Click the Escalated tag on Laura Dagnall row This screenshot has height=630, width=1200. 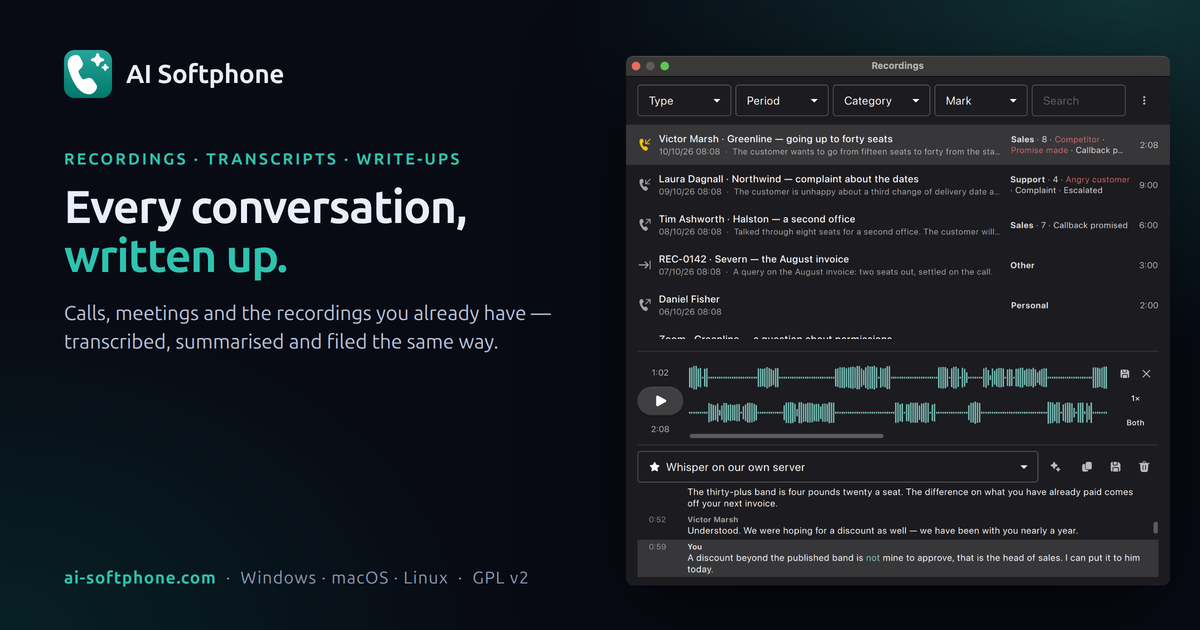click(x=1083, y=190)
